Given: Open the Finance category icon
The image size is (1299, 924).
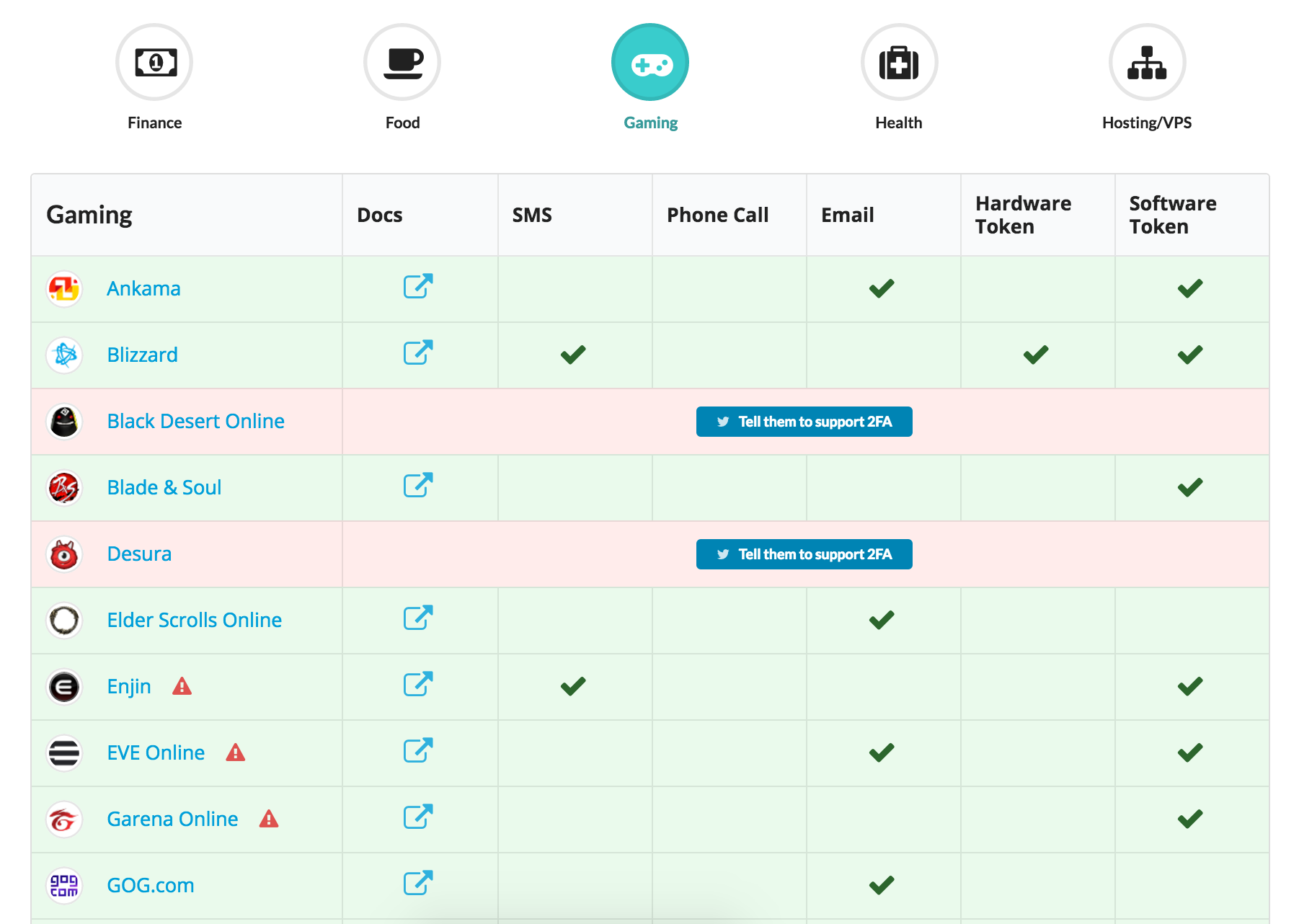Looking at the screenshot, I should (154, 62).
